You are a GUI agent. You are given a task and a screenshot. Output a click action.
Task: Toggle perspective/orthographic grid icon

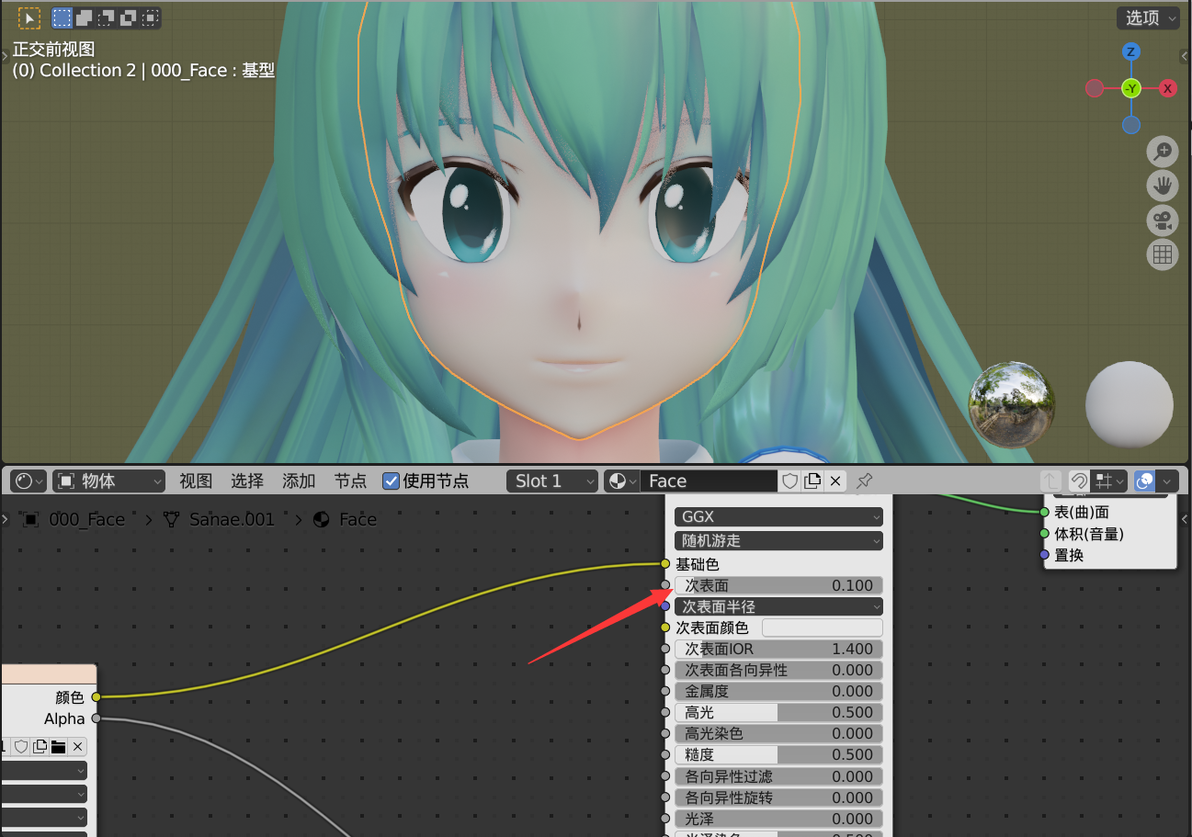point(1162,255)
